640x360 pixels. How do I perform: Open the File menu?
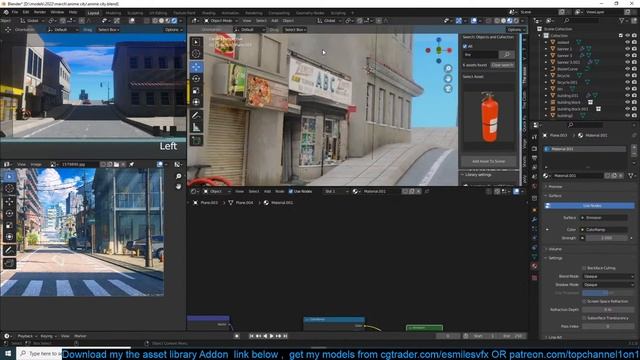click(15, 12)
